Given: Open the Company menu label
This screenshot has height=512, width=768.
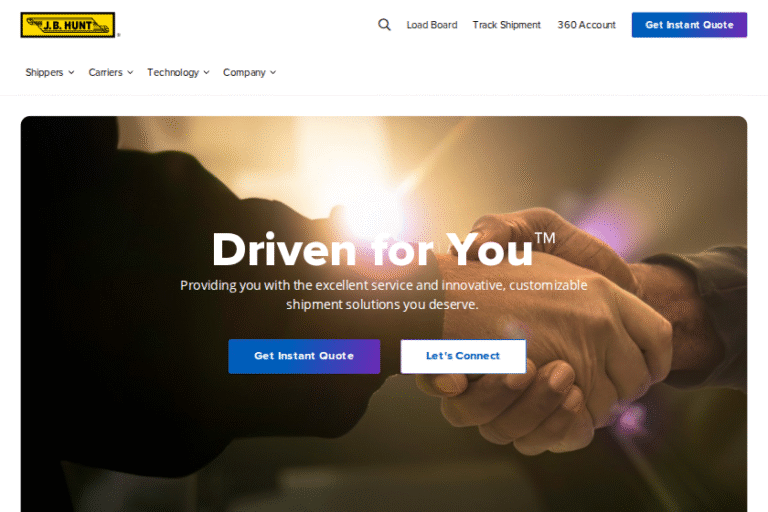Looking at the screenshot, I should tap(244, 73).
